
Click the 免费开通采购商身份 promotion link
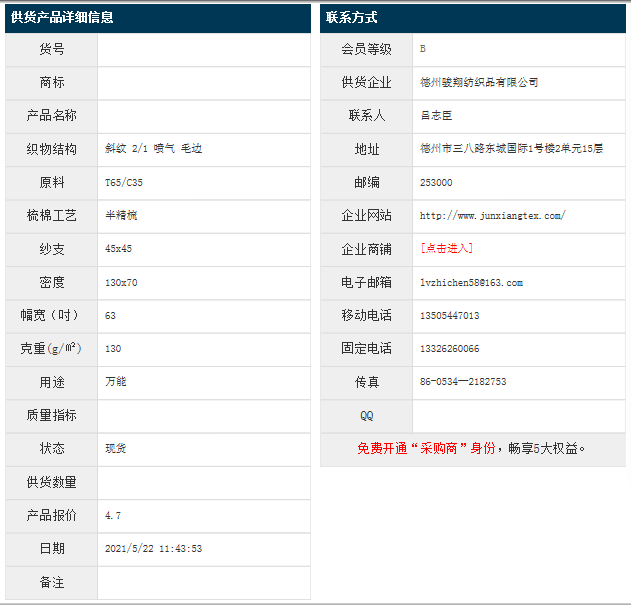471,448
